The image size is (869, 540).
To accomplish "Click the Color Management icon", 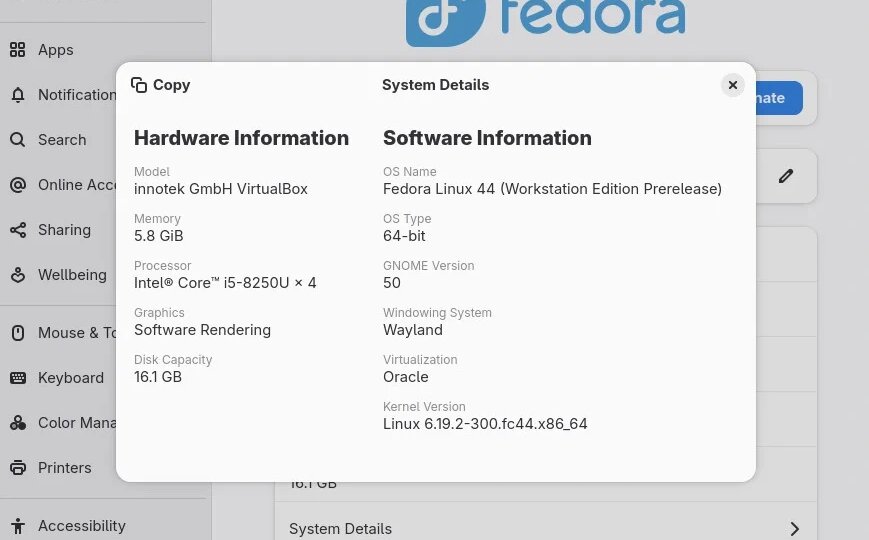I will (x=18, y=423).
